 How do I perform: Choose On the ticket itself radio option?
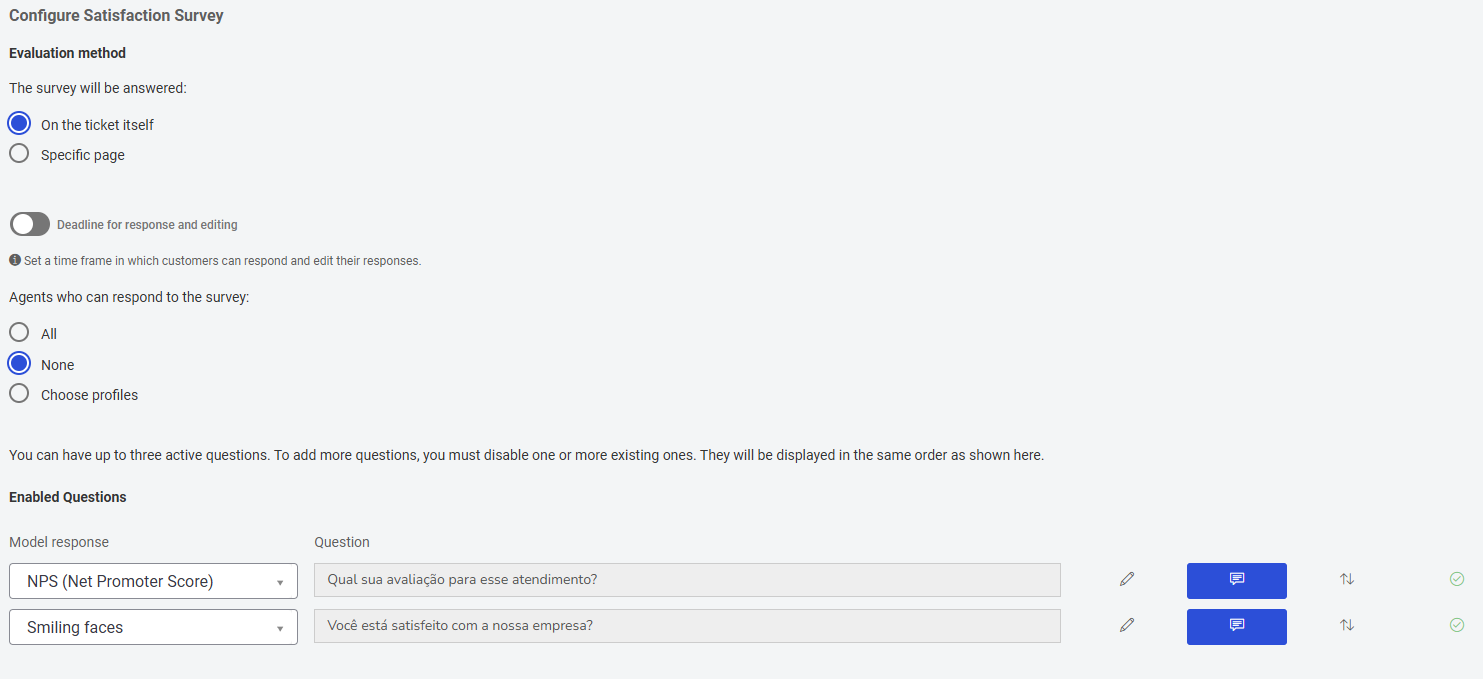[19, 124]
